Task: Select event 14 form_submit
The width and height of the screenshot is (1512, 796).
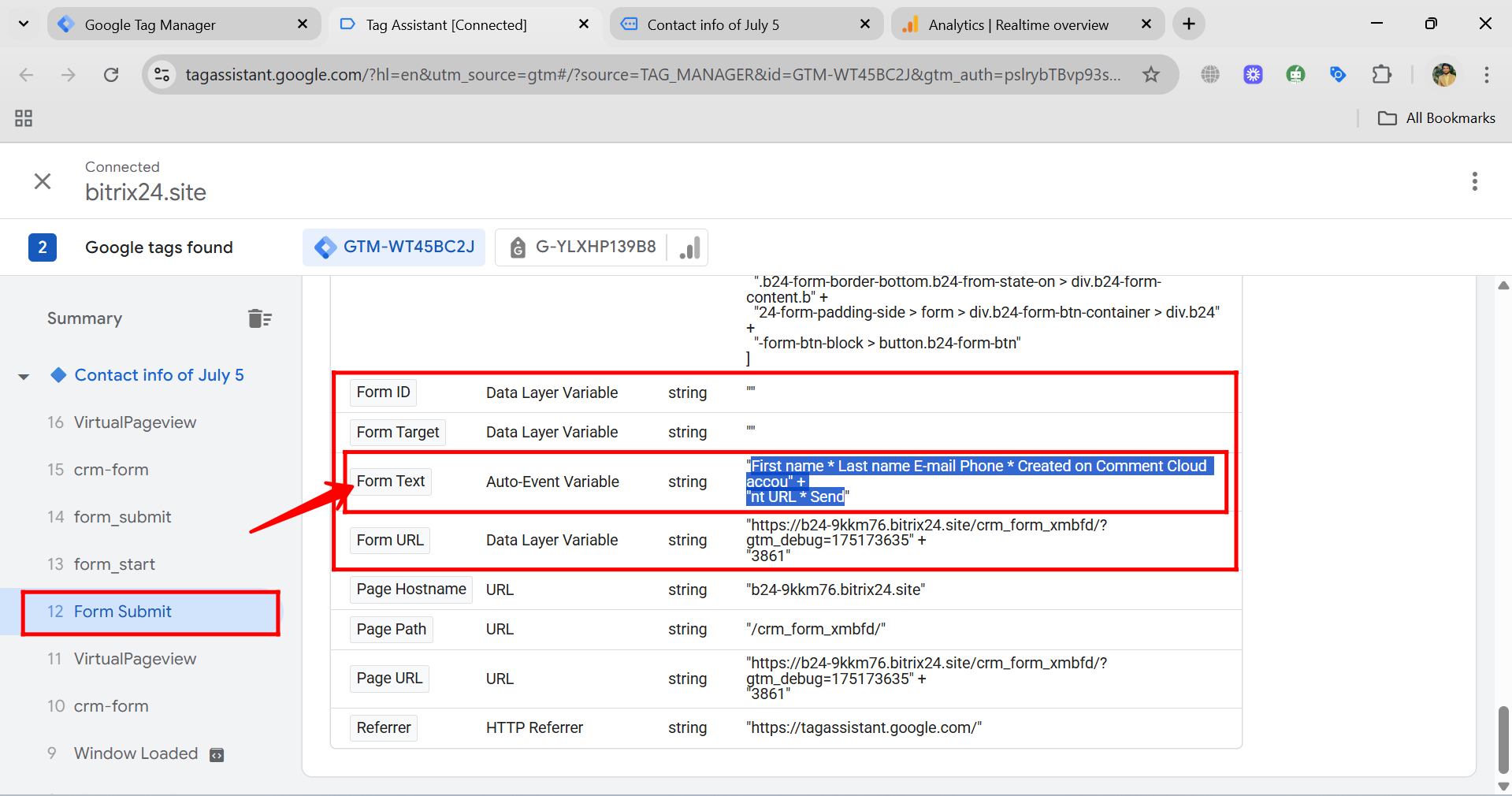Action: coord(122,517)
